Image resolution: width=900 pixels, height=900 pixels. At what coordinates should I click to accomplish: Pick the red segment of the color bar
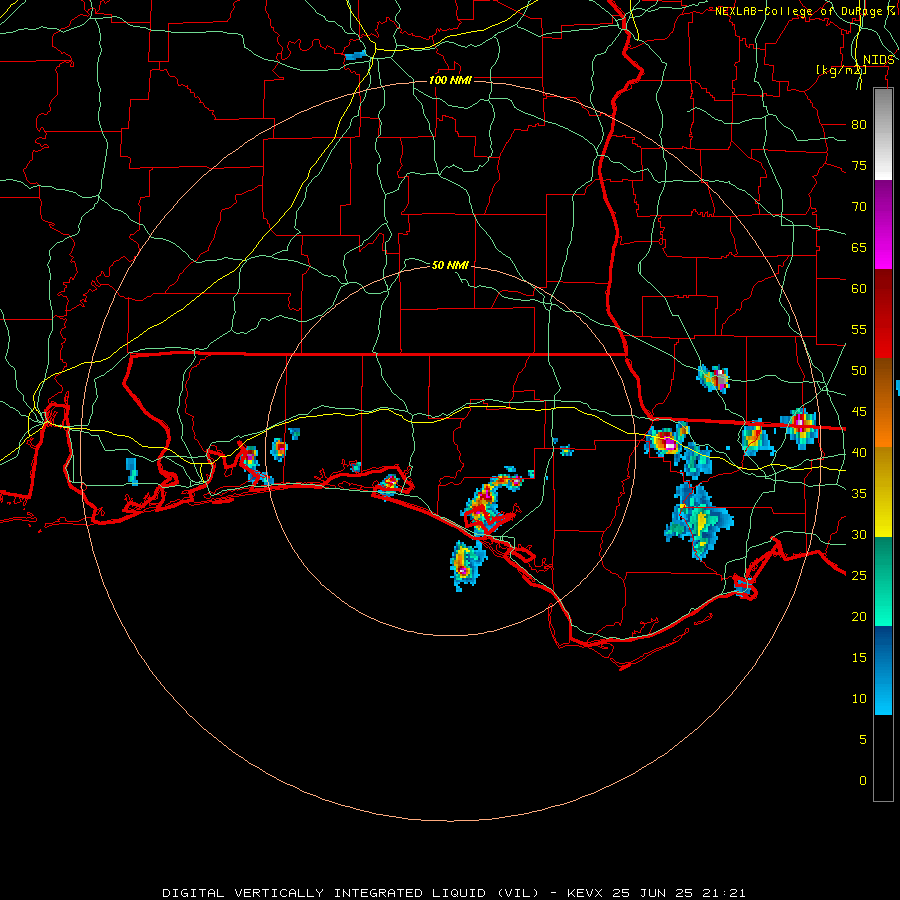point(883,314)
